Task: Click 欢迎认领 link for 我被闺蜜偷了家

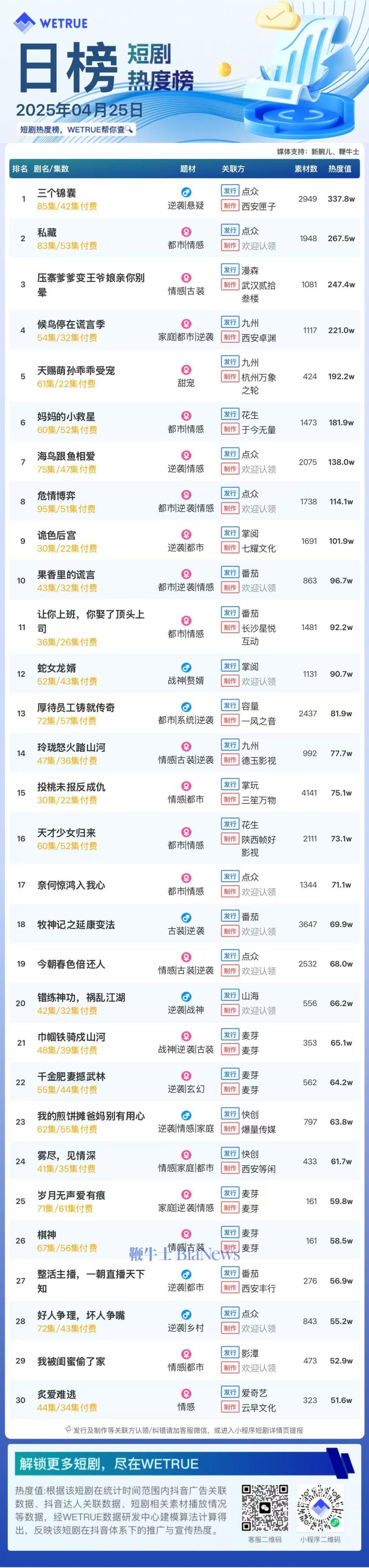Action: [259, 1368]
